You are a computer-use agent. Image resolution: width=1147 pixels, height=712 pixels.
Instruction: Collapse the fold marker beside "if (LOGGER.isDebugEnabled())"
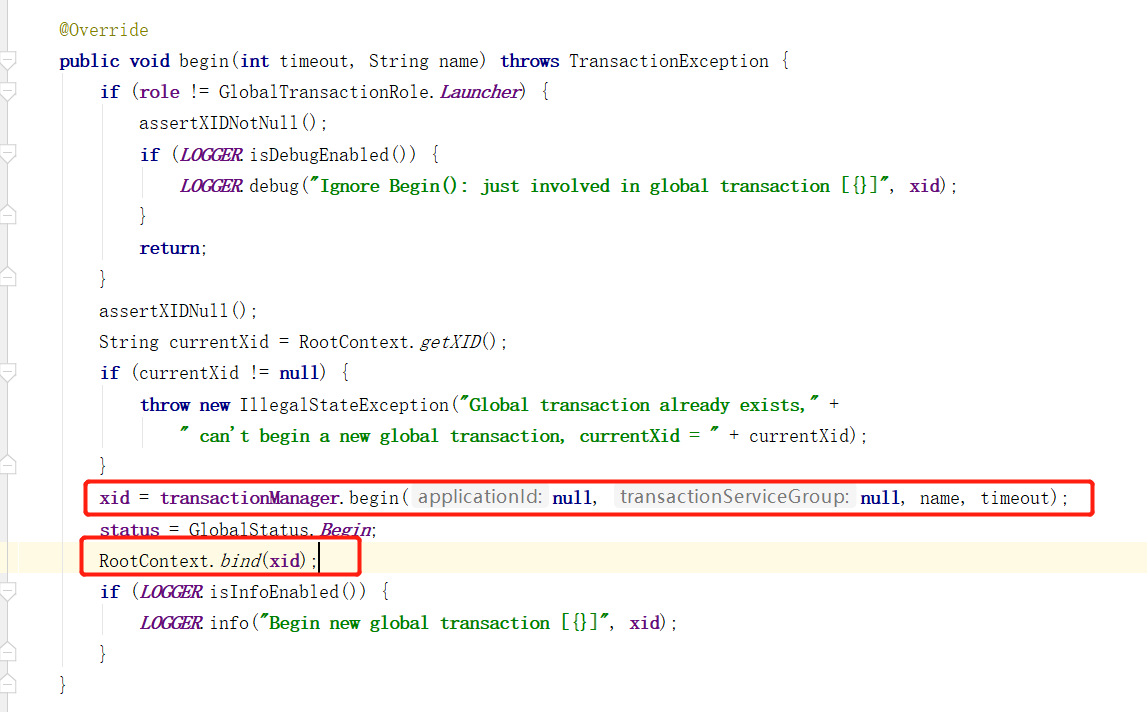(8, 154)
